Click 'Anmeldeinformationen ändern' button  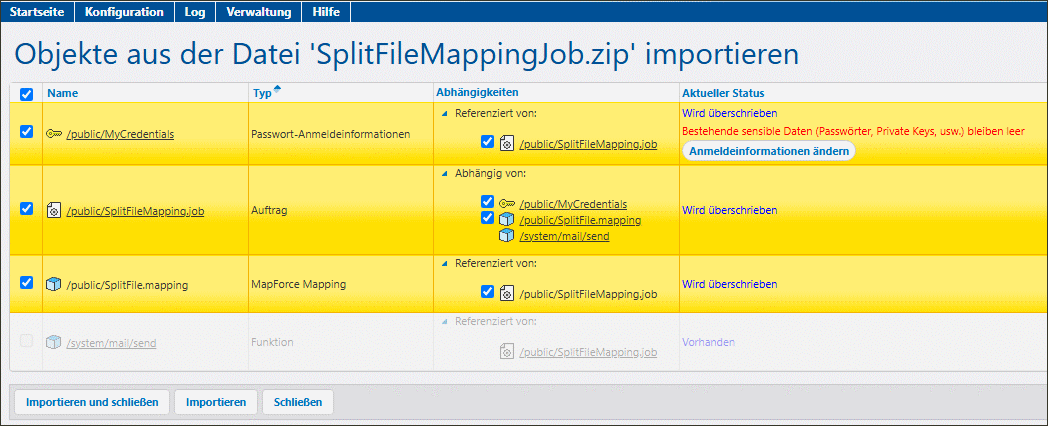[x=768, y=151]
